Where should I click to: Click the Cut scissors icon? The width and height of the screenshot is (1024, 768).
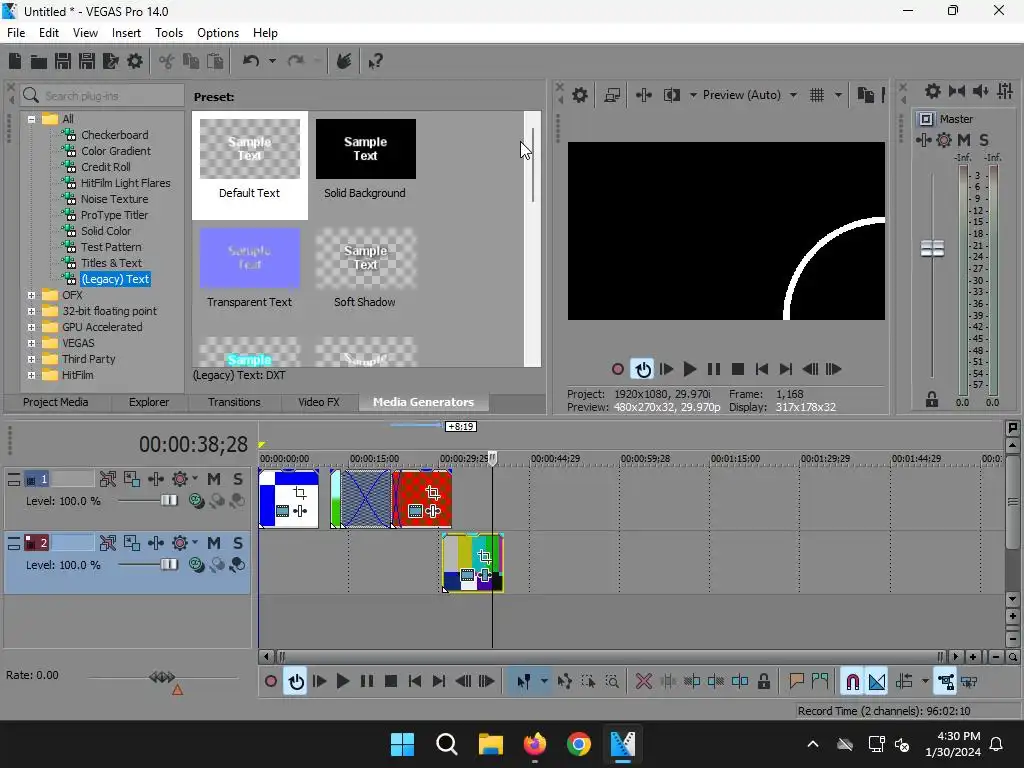tap(167, 61)
